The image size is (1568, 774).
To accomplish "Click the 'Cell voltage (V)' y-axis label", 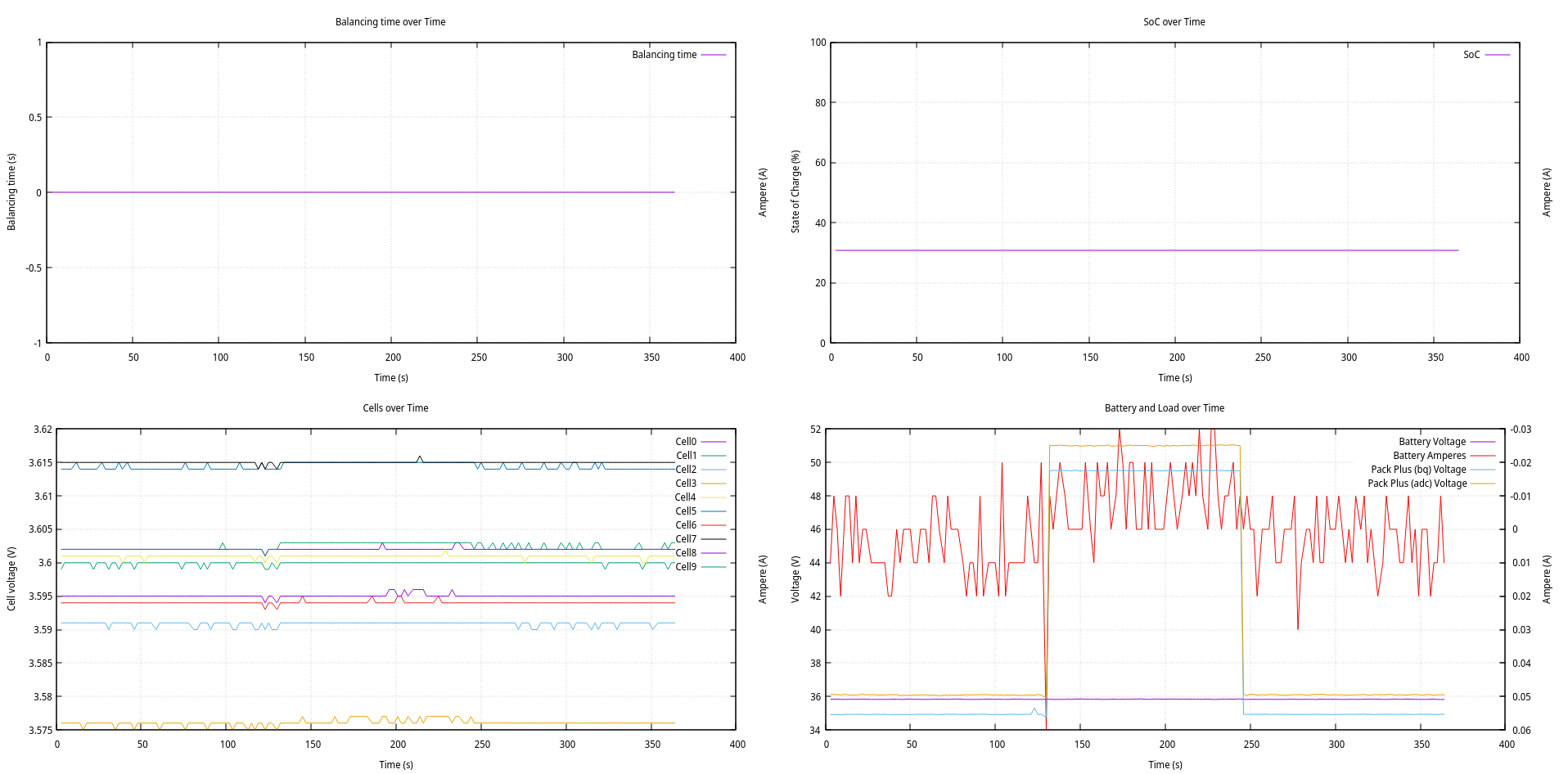I will click(11, 578).
